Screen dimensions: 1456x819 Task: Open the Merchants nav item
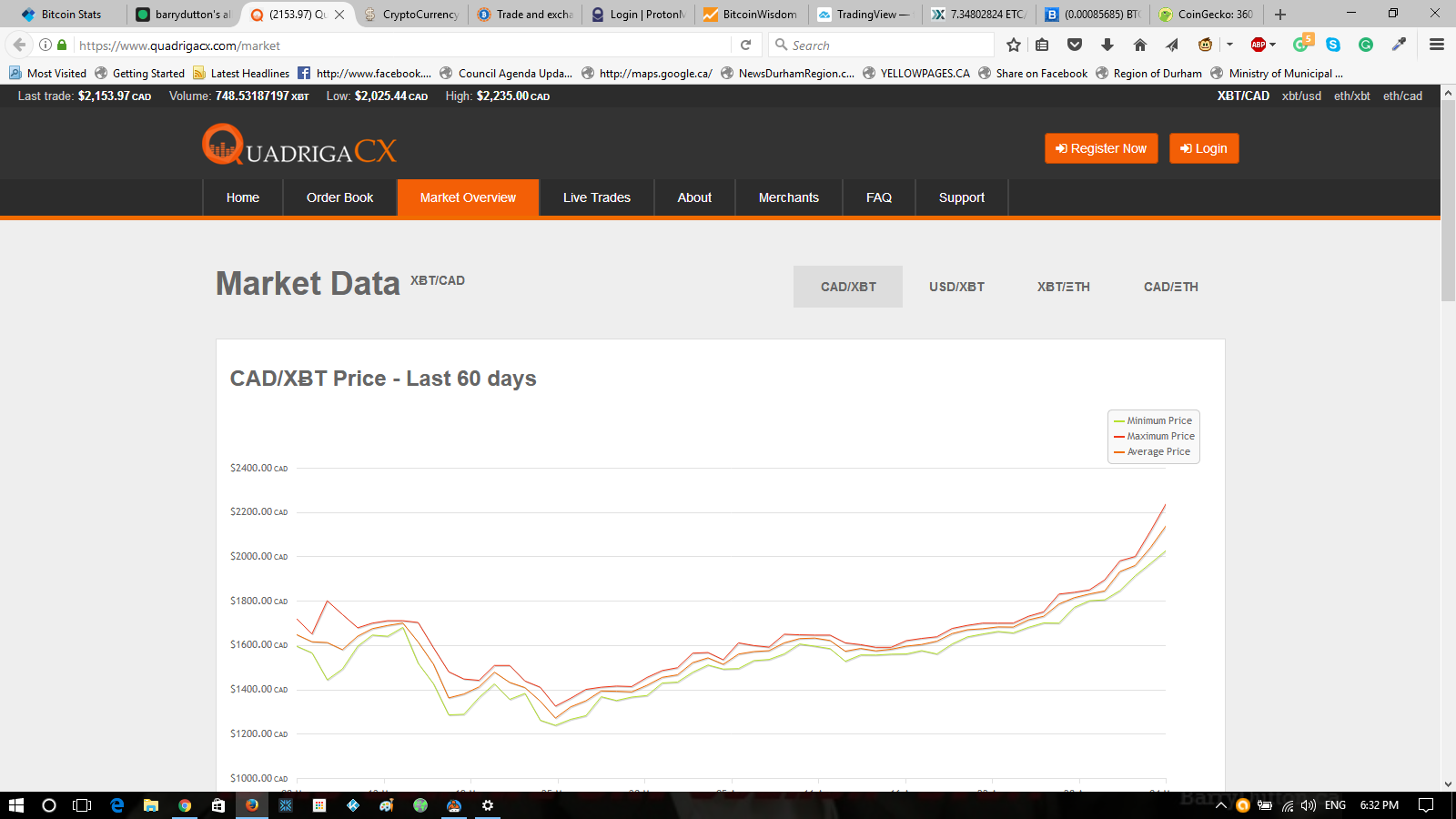tap(789, 197)
